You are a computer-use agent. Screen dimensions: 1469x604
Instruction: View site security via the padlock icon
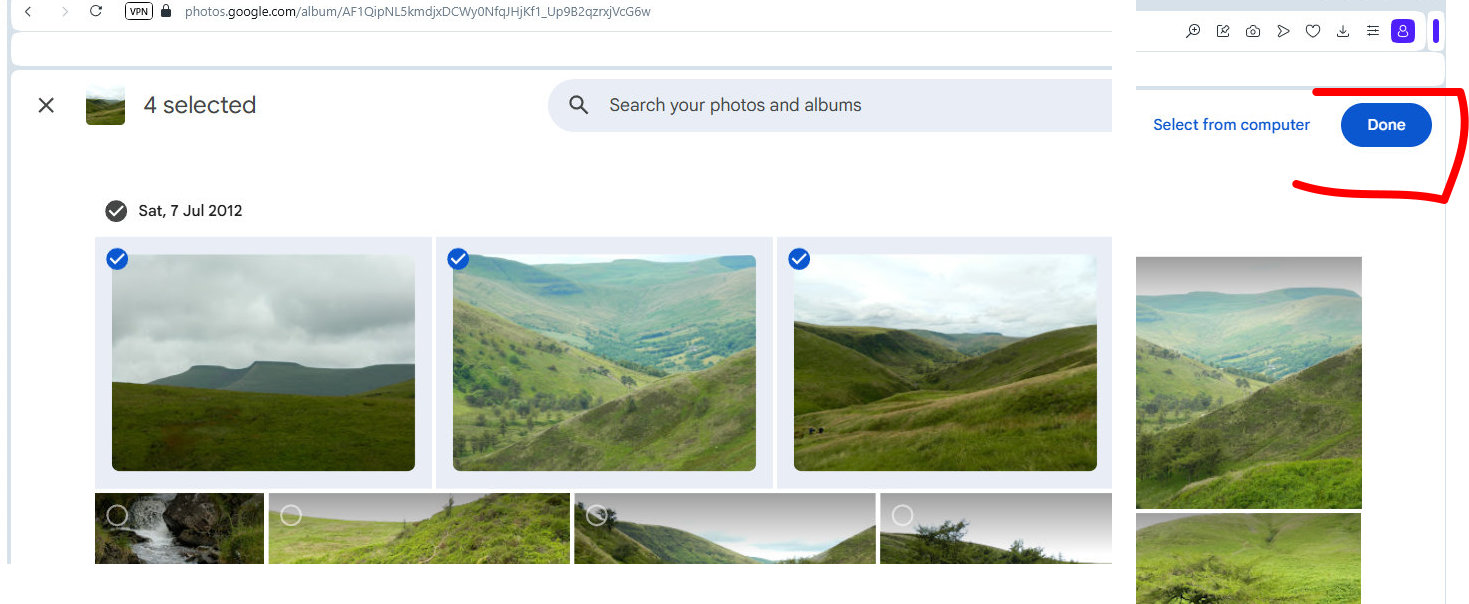[x=166, y=11]
